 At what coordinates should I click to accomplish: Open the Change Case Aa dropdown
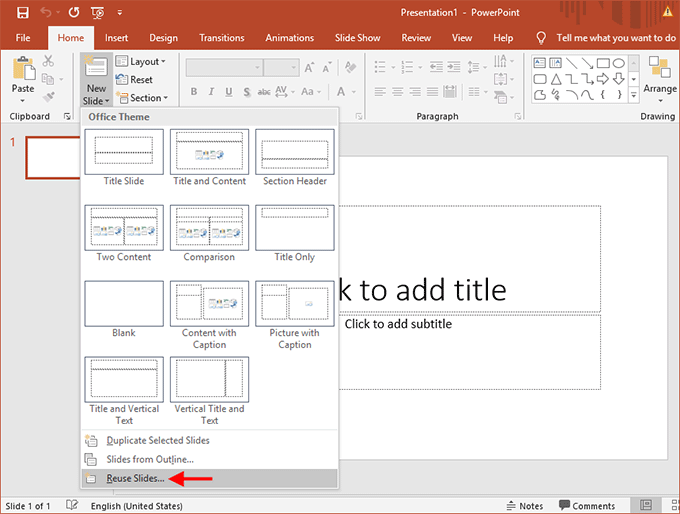pyautogui.click(x=311, y=92)
